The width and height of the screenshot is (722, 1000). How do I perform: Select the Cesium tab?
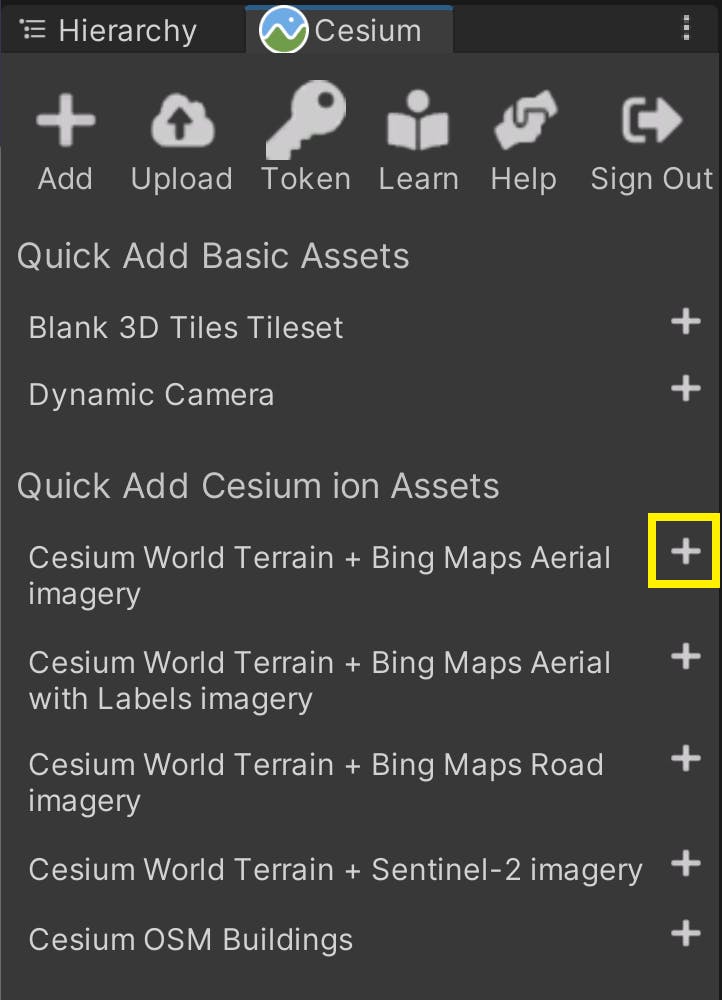click(350, 29)
